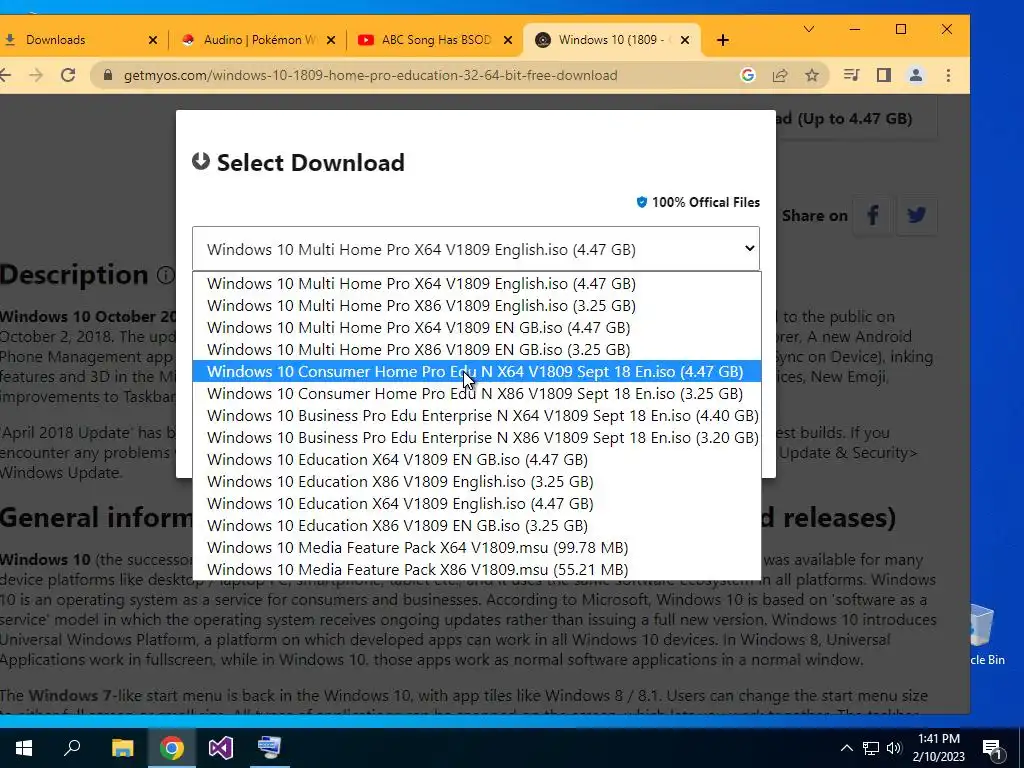
Task: Choose Business Pro Edu Enterprise N X64 option
Action: tap(477, 415)
